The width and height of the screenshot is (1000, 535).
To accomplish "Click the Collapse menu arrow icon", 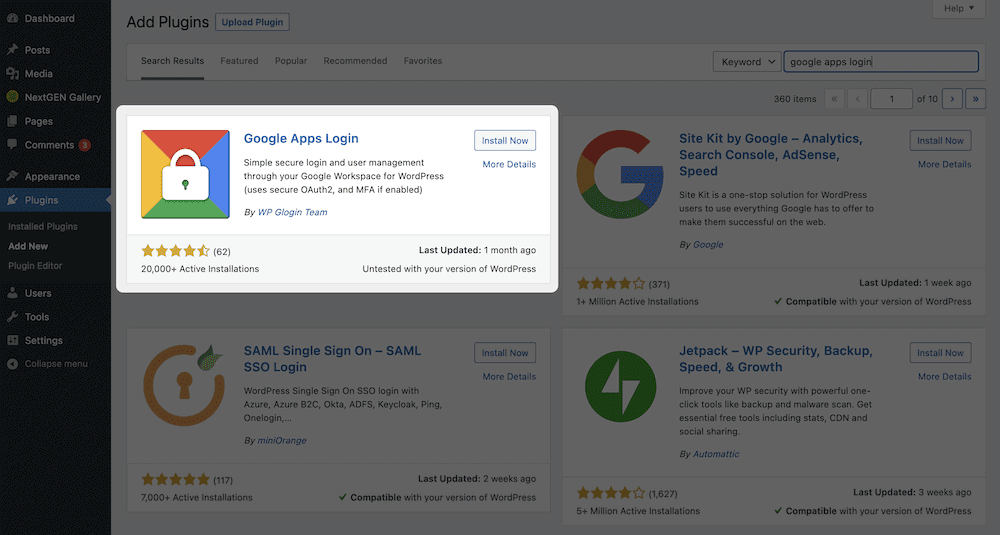I will coord(12,364).
